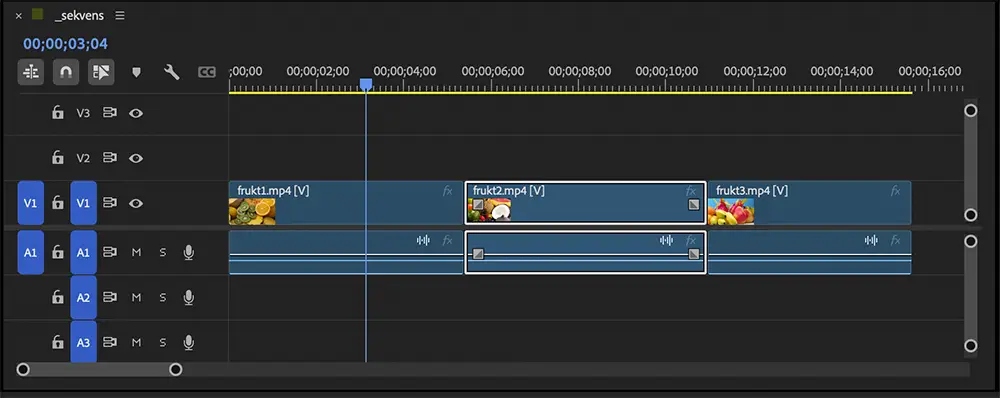1000x398 pixels.
Task: Toggle insert sequence as nest button
Action: 31,72
